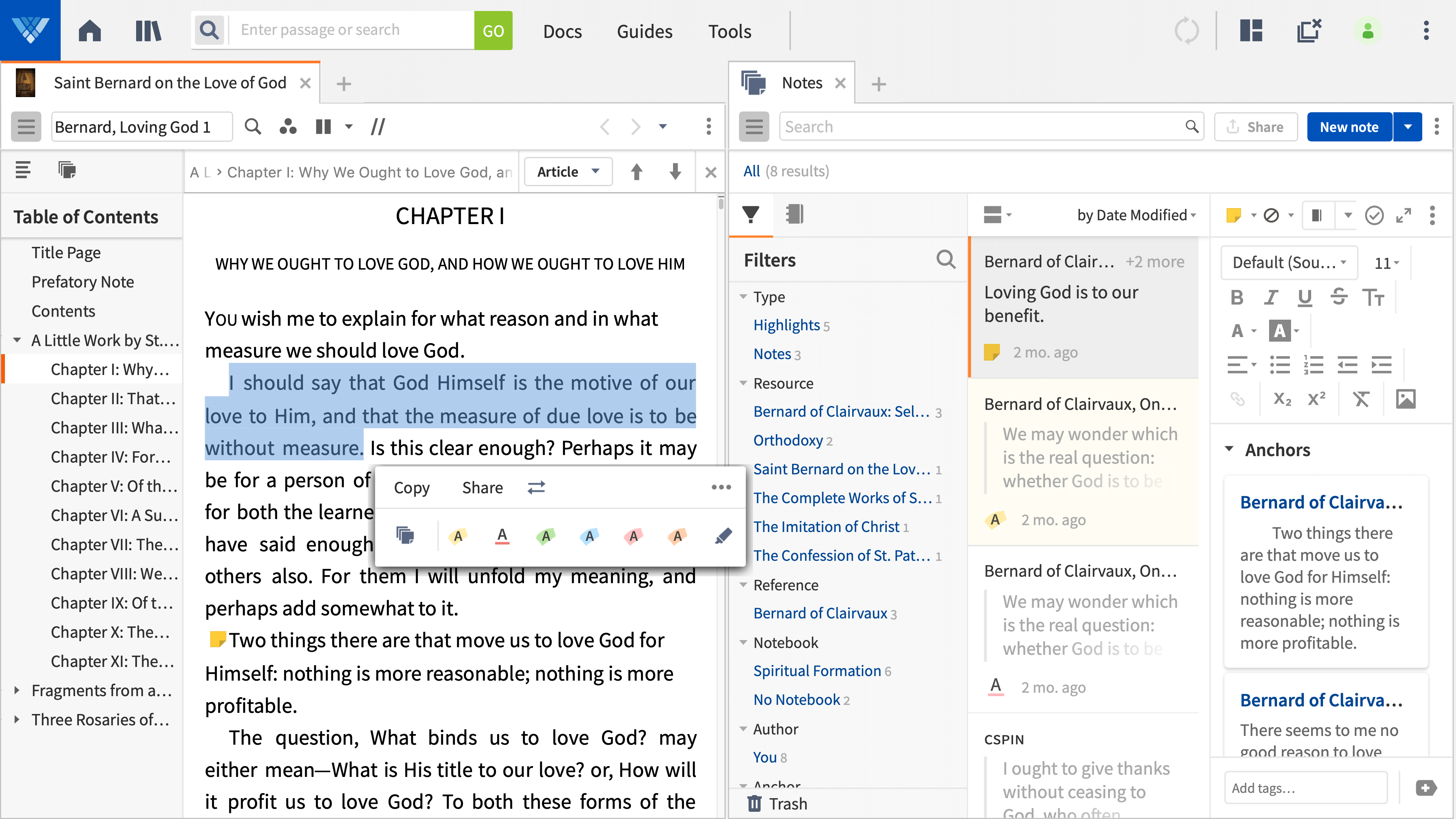The width and height of the screenshot is (1456, 819).
Task: Open the Layouts icon in top bar
Action: 1251,30
